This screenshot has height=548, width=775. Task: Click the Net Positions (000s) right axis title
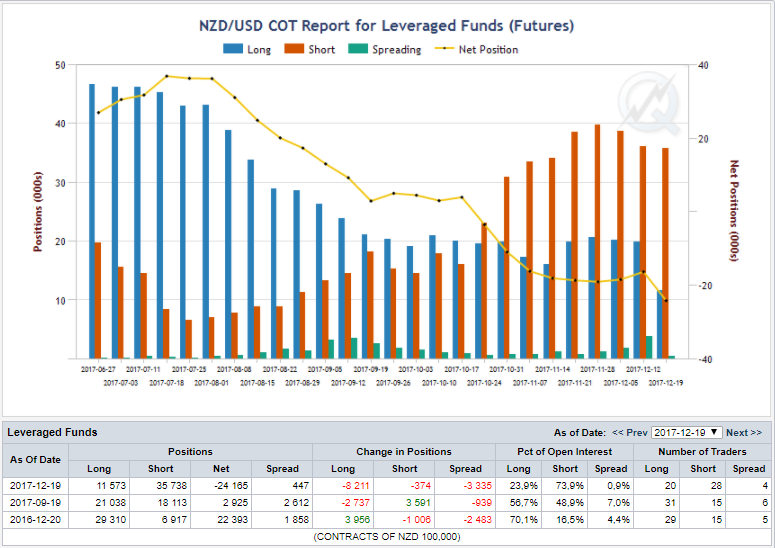tap(734, 211)
